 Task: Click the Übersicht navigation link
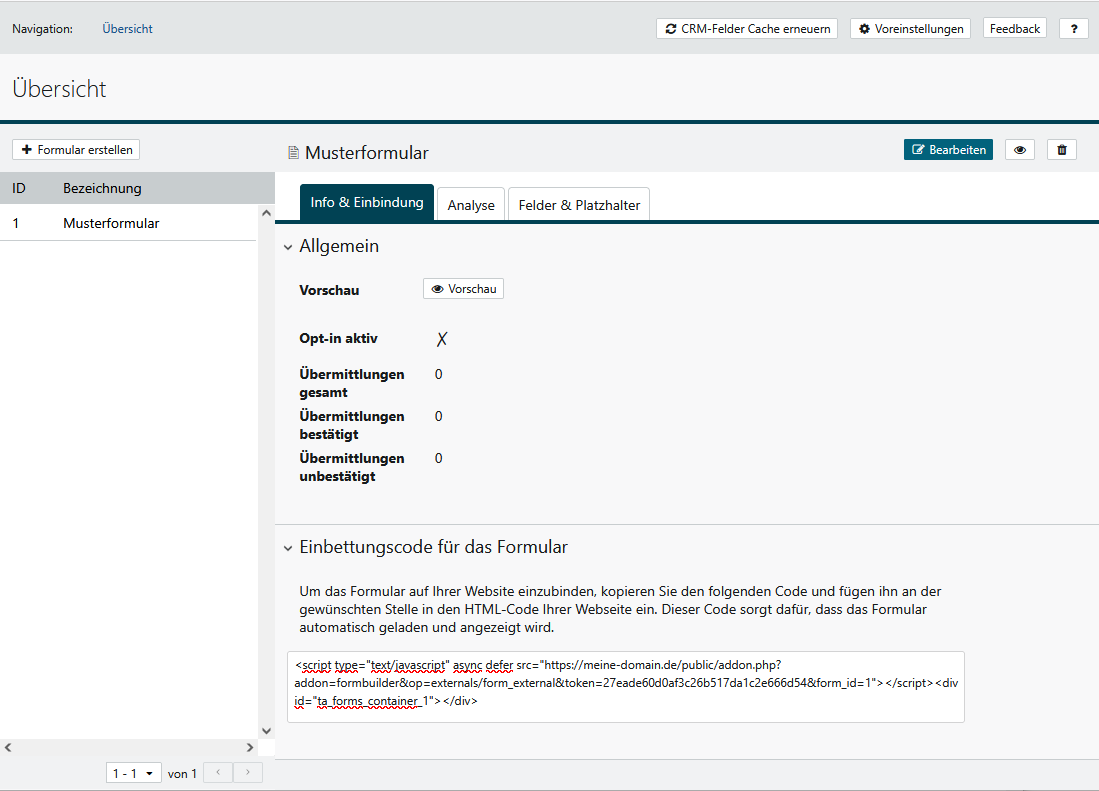[x=127, y=29]
